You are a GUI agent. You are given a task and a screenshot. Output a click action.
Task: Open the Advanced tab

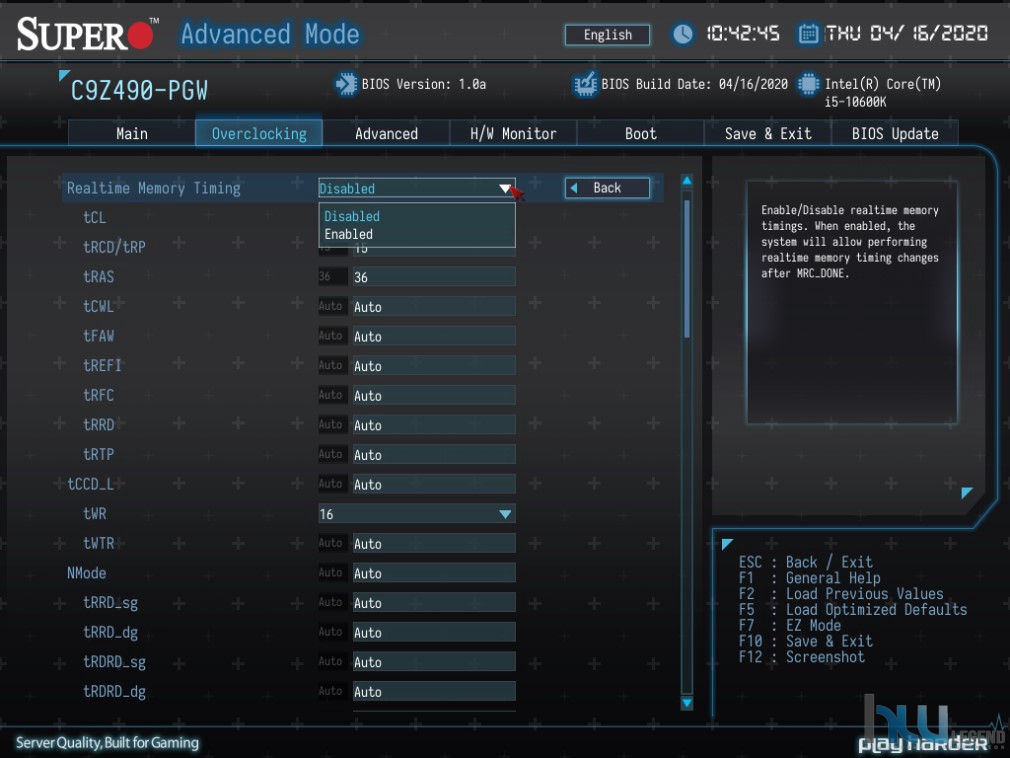pyautogui.click(x=386, y=133)
